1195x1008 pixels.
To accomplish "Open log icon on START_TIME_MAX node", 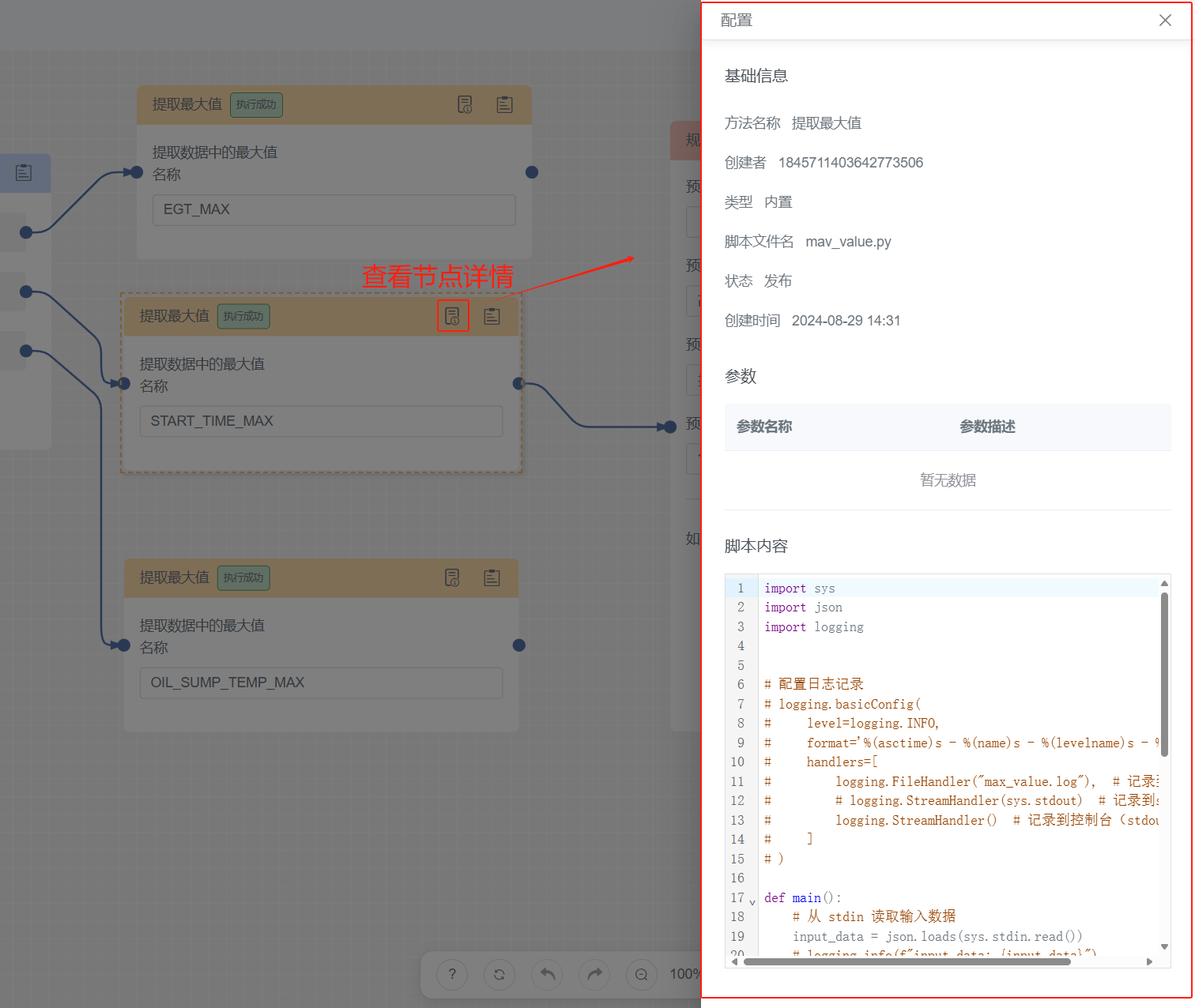I will click(x=492, y=316).
